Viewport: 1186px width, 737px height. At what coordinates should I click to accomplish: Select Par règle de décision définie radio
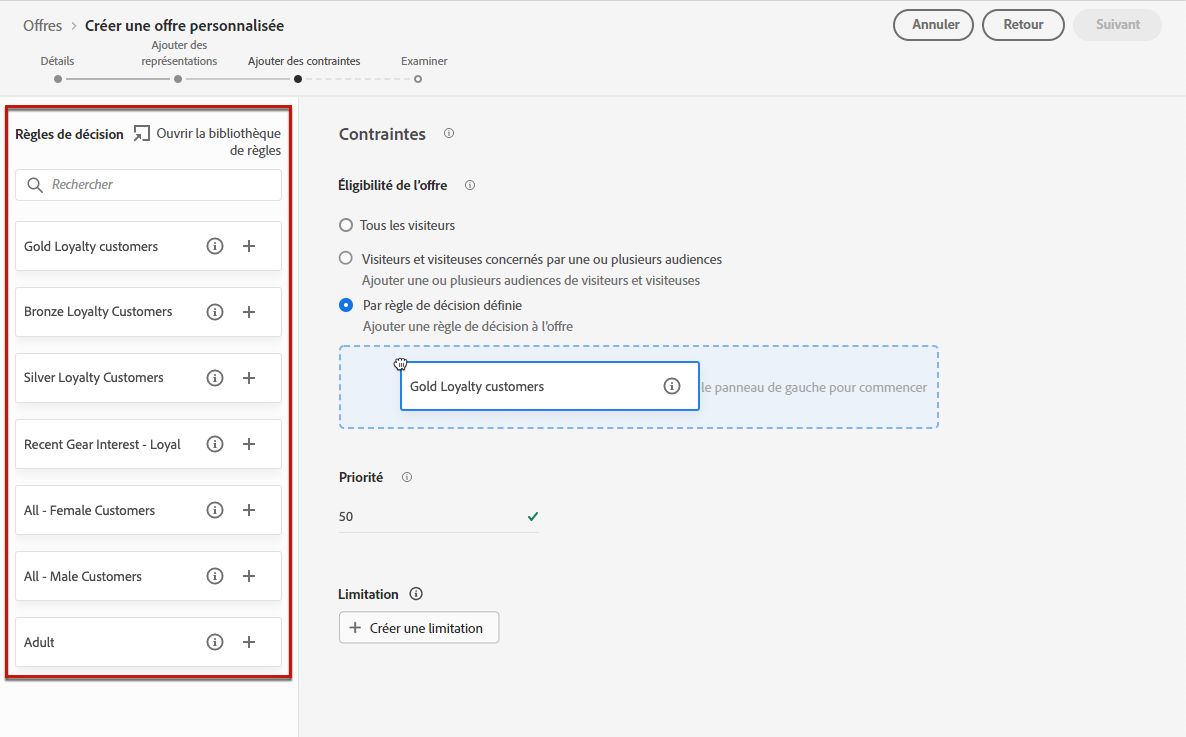pyautogui.click(x=346, y=305)
